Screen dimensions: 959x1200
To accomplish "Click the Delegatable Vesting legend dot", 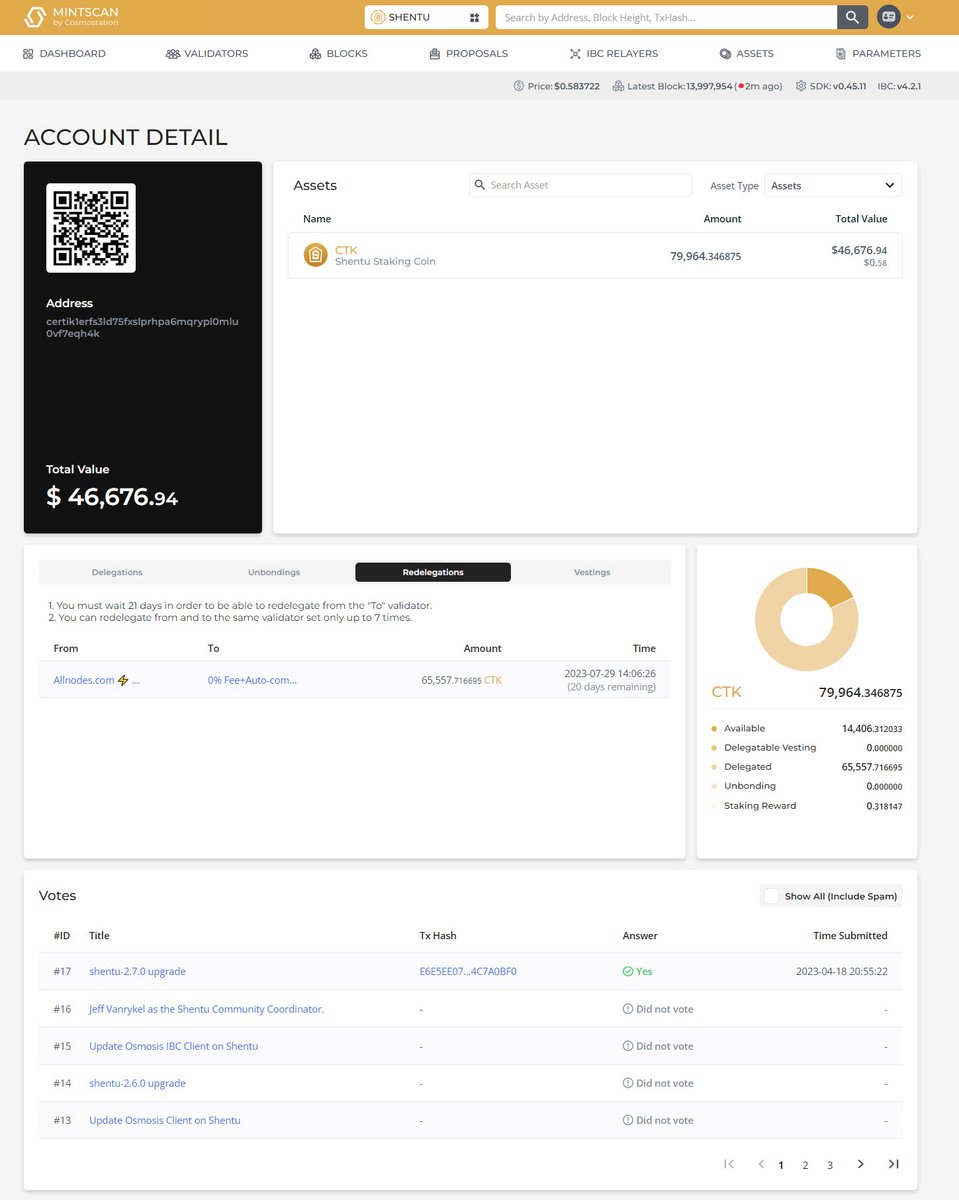I will pos(714,748).
